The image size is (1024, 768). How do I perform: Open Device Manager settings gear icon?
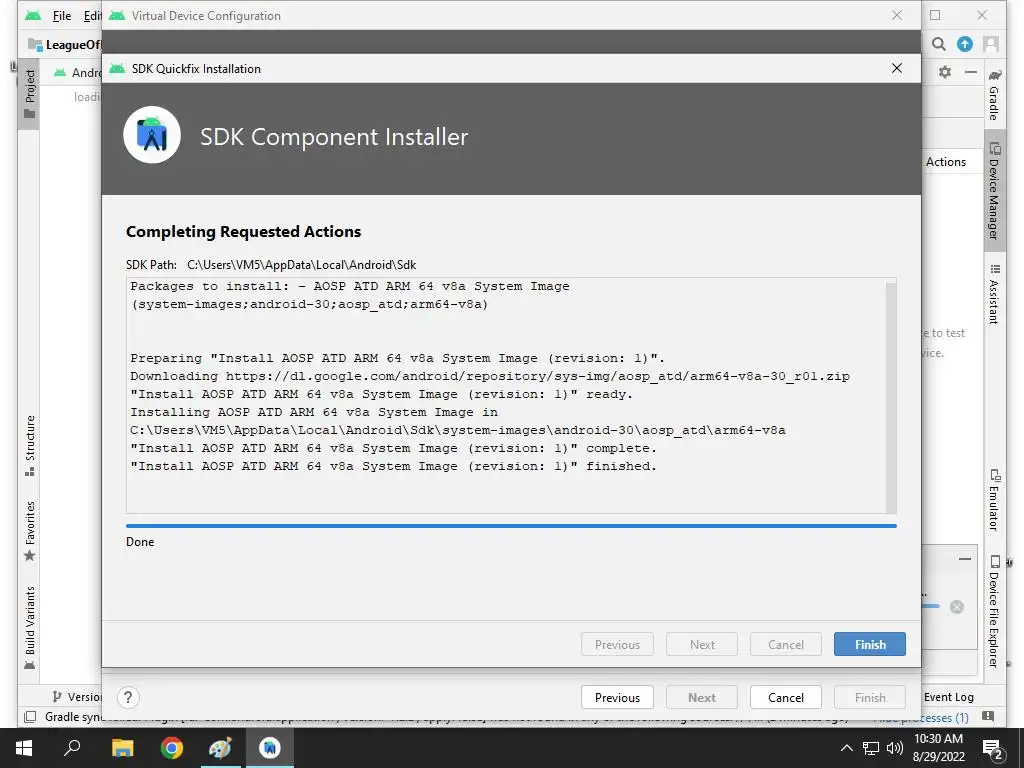point(945,72)
